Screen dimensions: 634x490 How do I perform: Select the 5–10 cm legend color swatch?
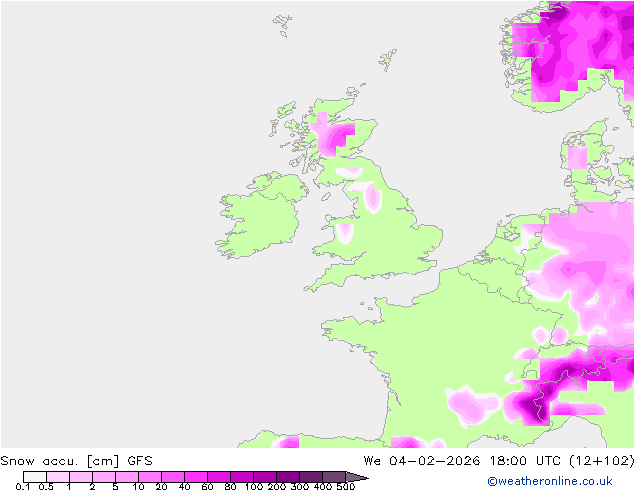pos(126,477)
